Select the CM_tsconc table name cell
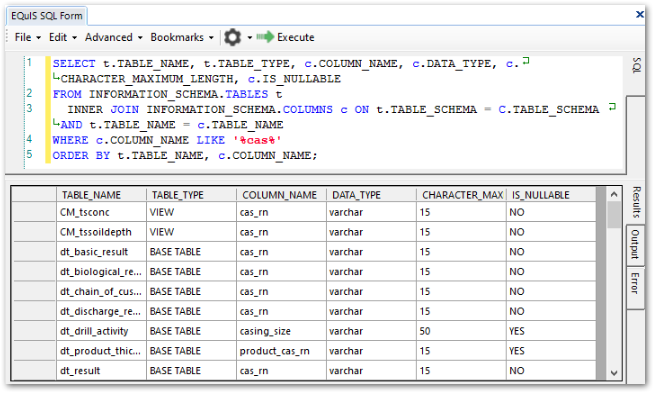 point(101,212)
